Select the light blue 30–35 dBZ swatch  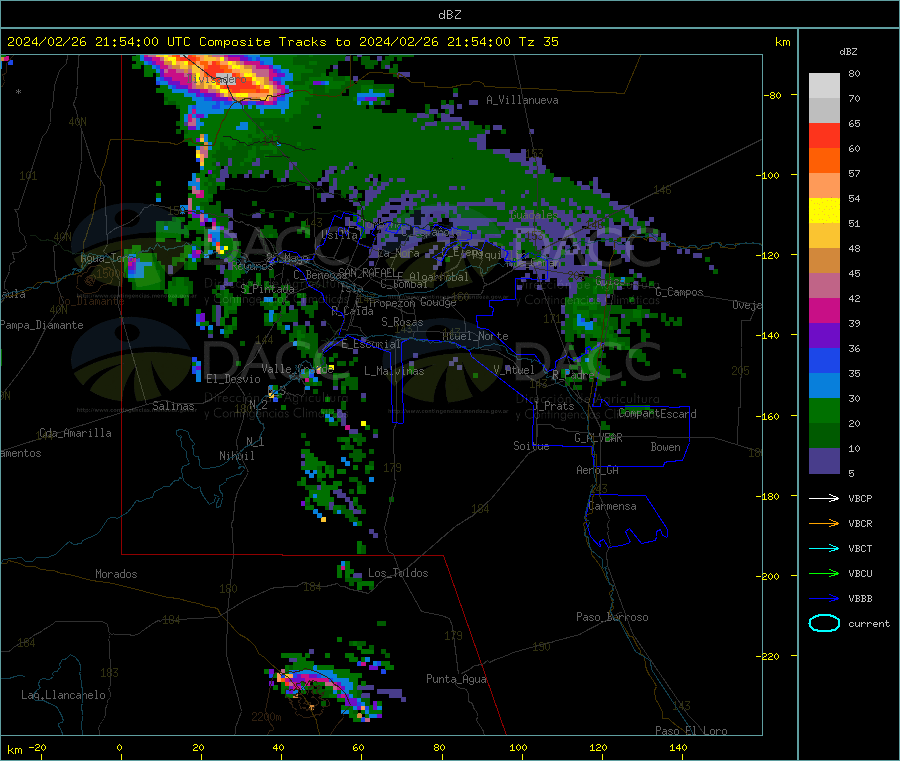click(824, 386)
